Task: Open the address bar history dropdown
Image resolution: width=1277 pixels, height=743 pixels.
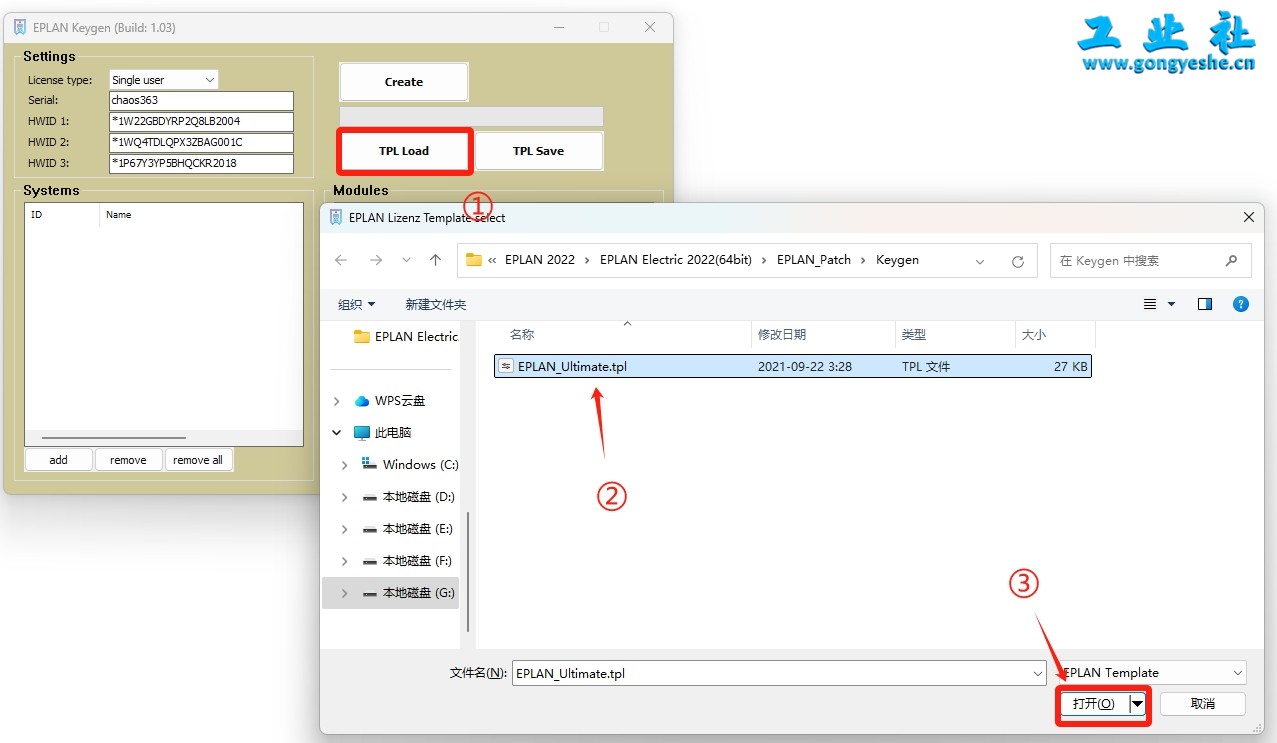Action: (980, 260)
